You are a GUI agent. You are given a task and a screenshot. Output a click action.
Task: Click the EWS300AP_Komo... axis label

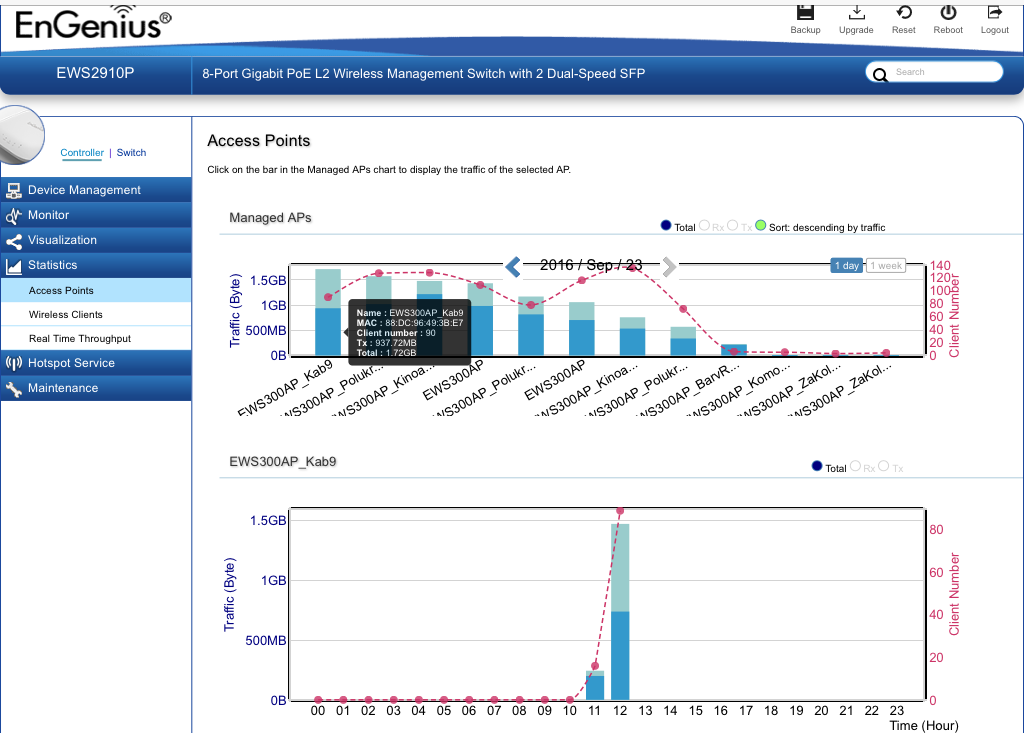pos(740,391)
